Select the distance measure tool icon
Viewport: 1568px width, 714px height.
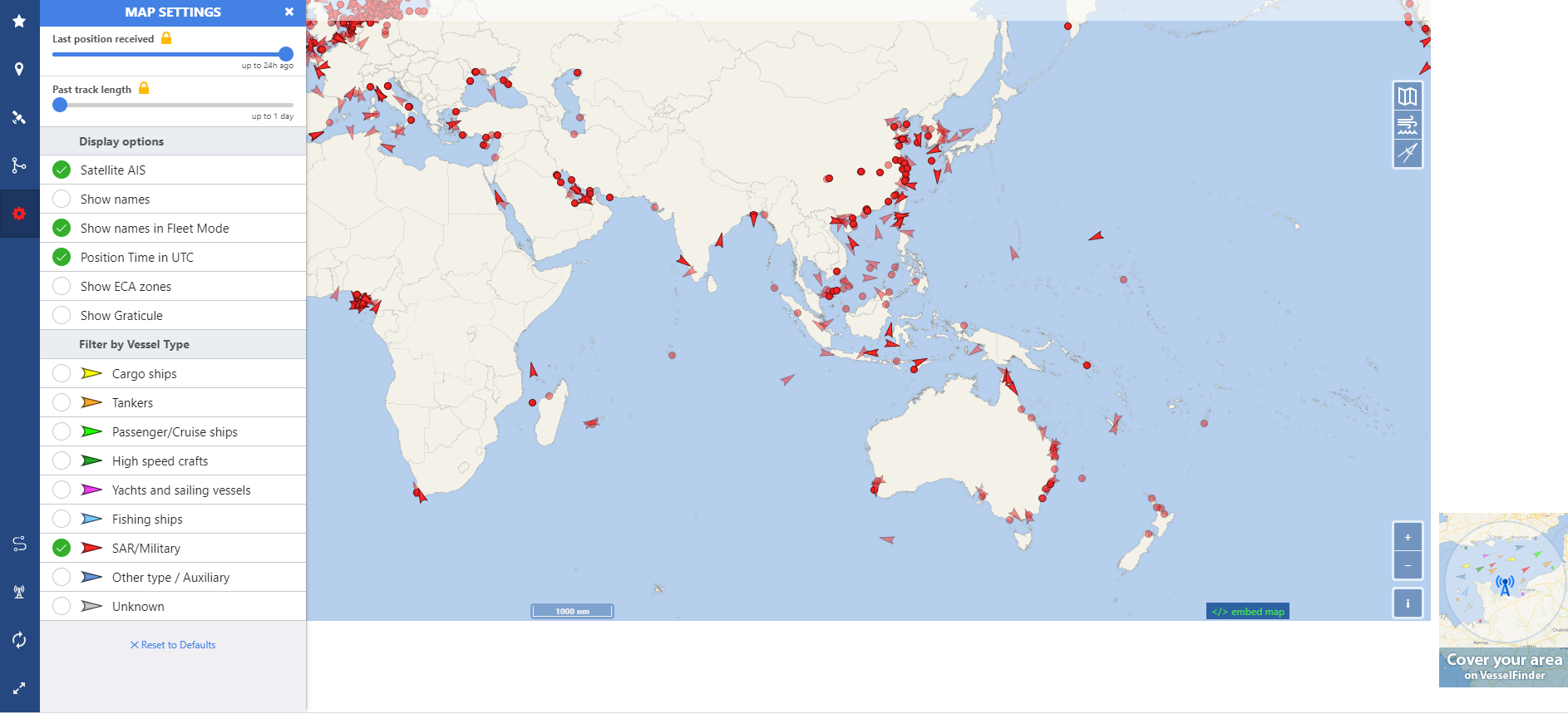1408,153
